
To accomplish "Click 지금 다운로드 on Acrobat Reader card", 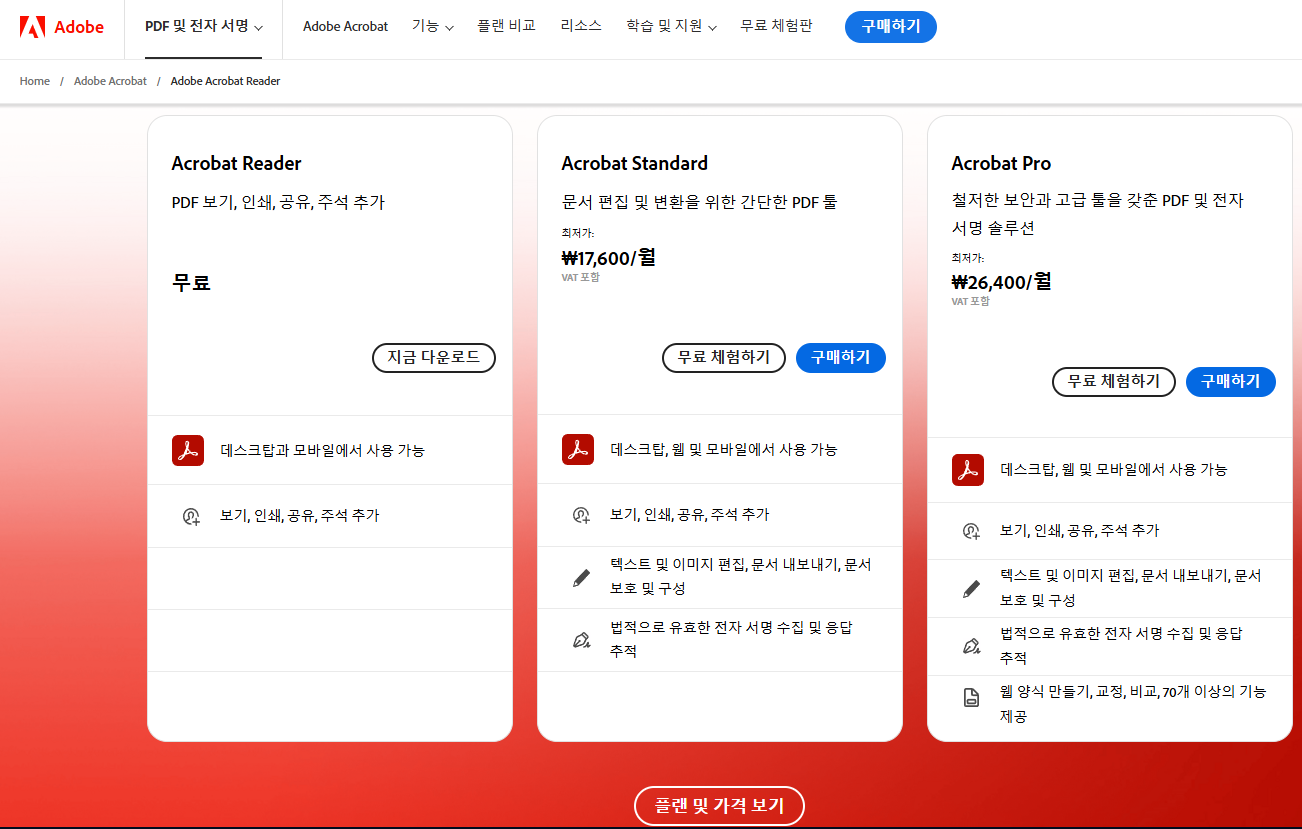I will [x=433, y=358].
